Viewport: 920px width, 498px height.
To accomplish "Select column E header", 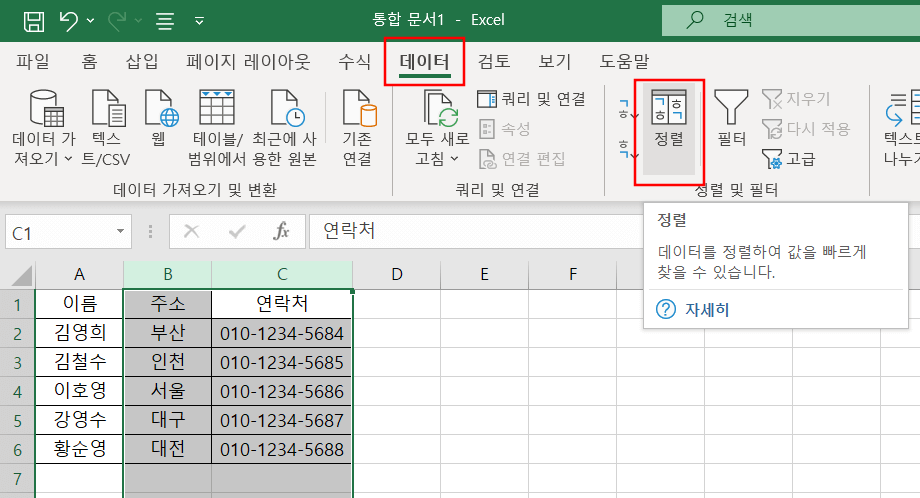I will tap(485, 275).
